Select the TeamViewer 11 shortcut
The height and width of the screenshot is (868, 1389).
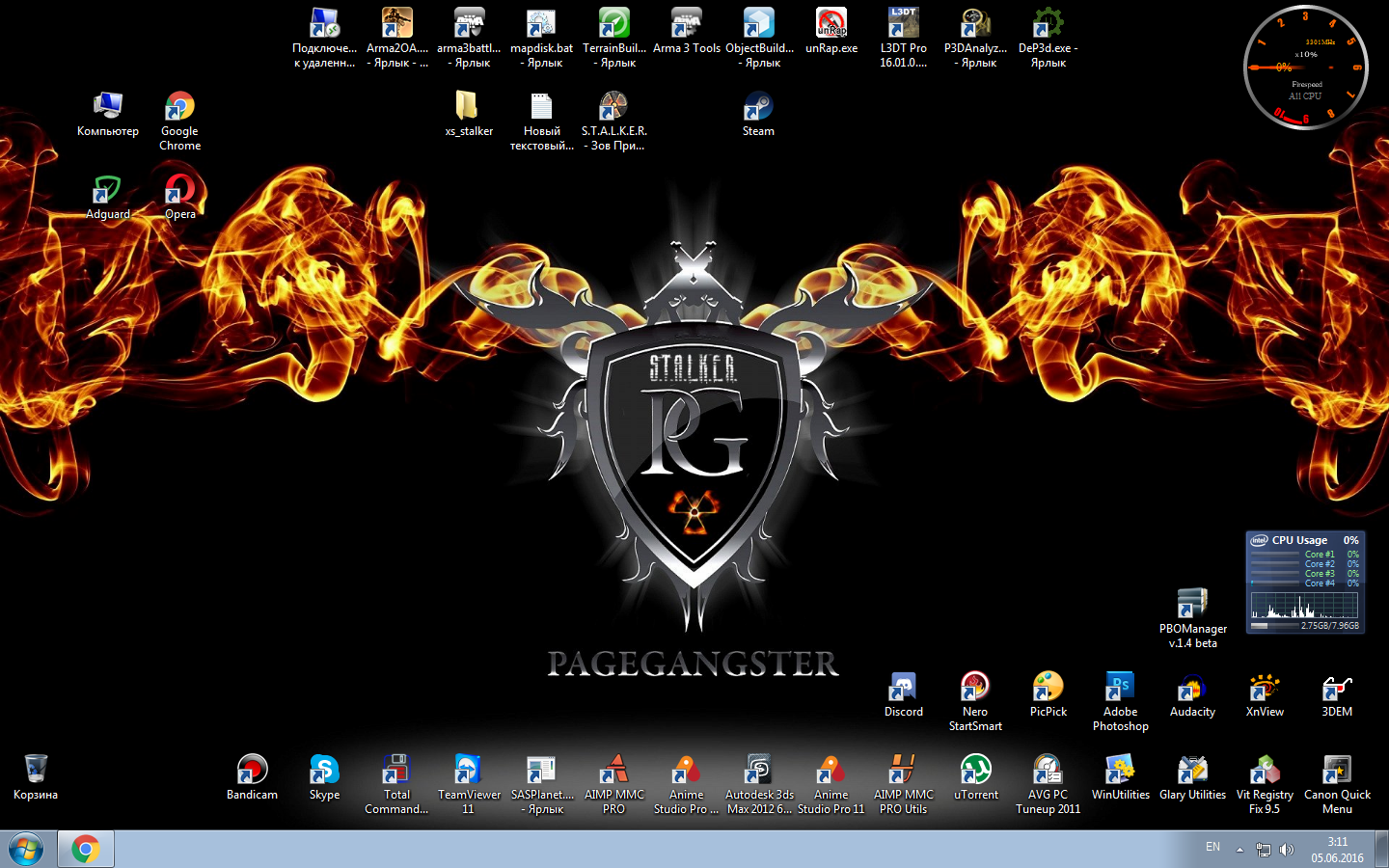click(x=469, y=771)
